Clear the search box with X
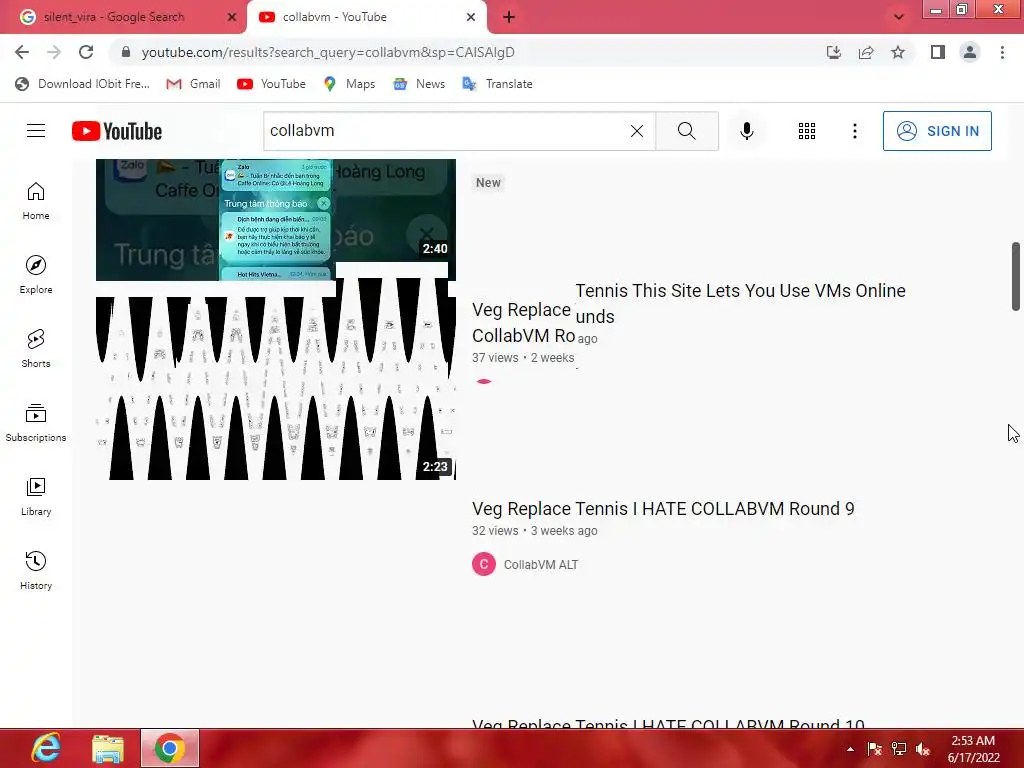 pyautogui.click(x=637, y=131)
